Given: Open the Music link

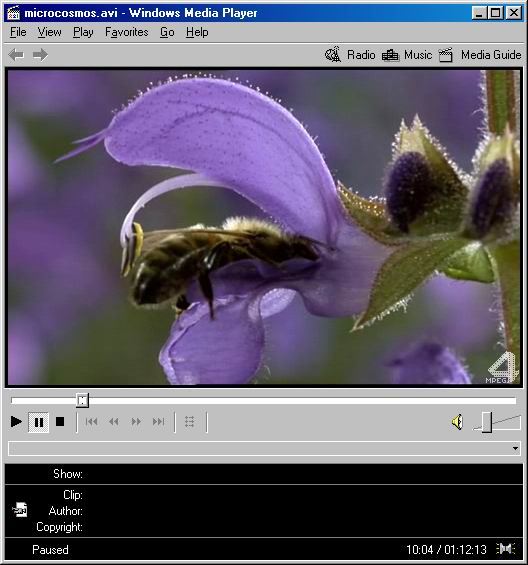Looking at the screenshot, I should (407, 55).
